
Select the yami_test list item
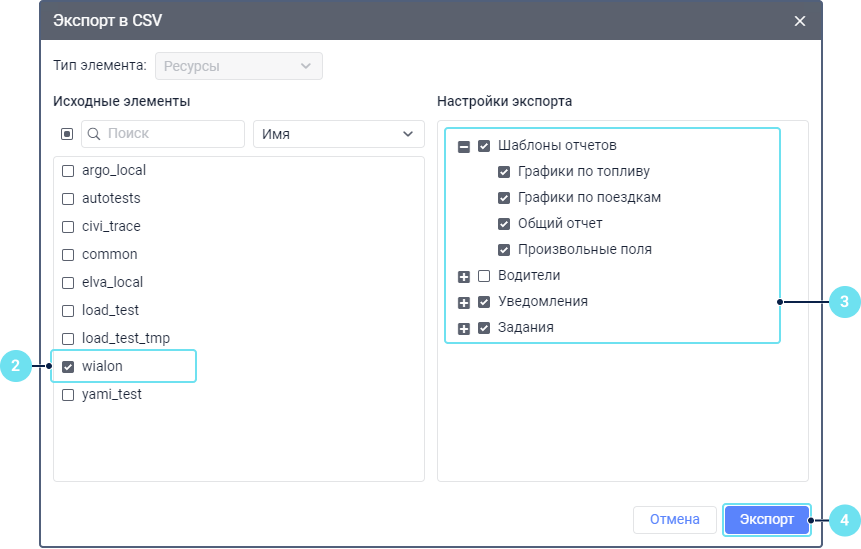(112, 395)
